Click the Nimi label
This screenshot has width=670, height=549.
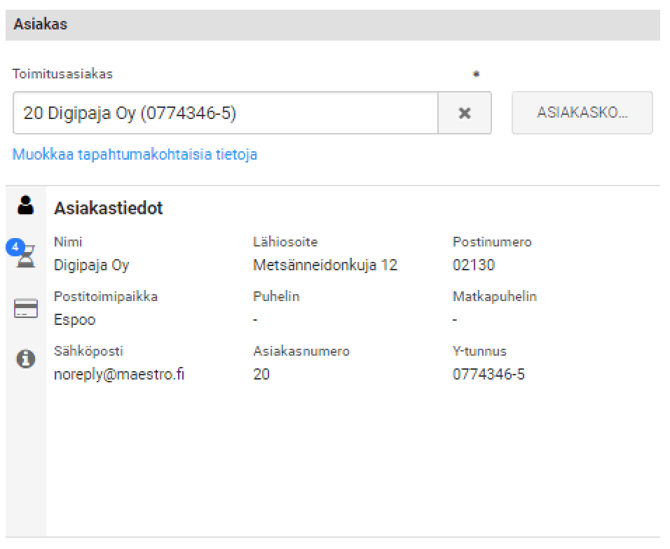[68, 242]
